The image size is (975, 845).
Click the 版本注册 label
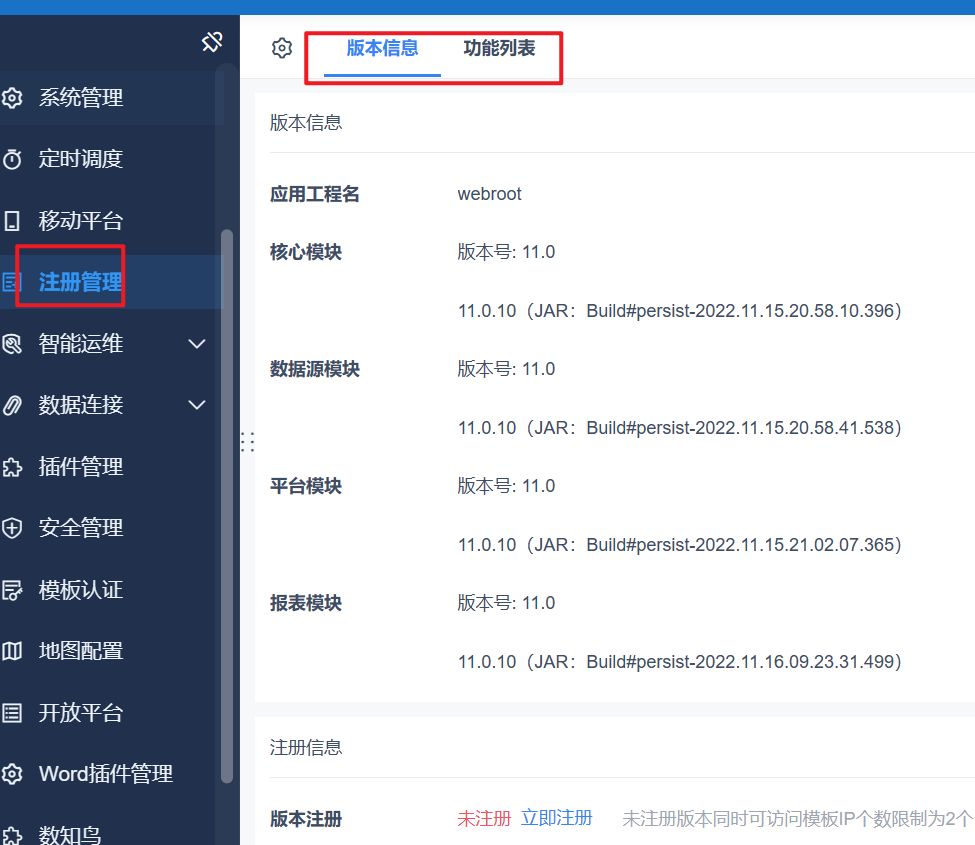pos(306,819)
